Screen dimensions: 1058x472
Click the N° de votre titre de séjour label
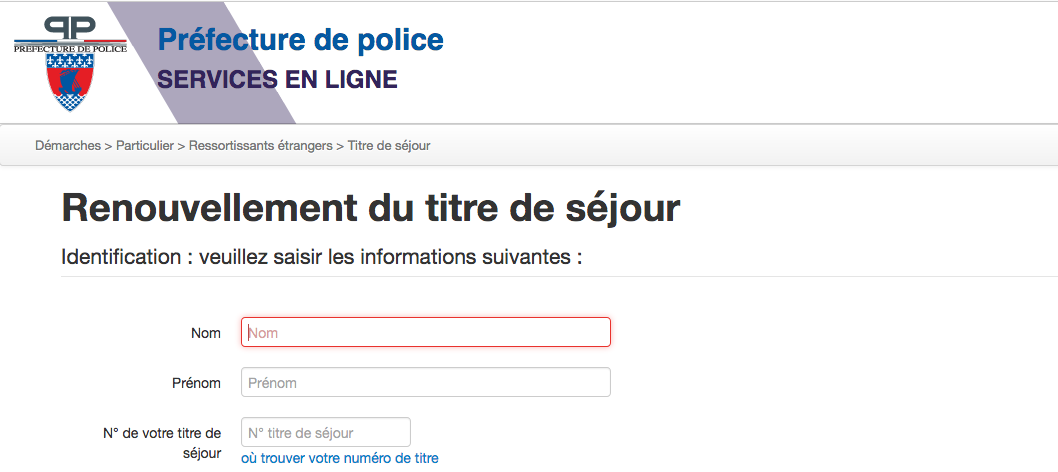[162, 443]
